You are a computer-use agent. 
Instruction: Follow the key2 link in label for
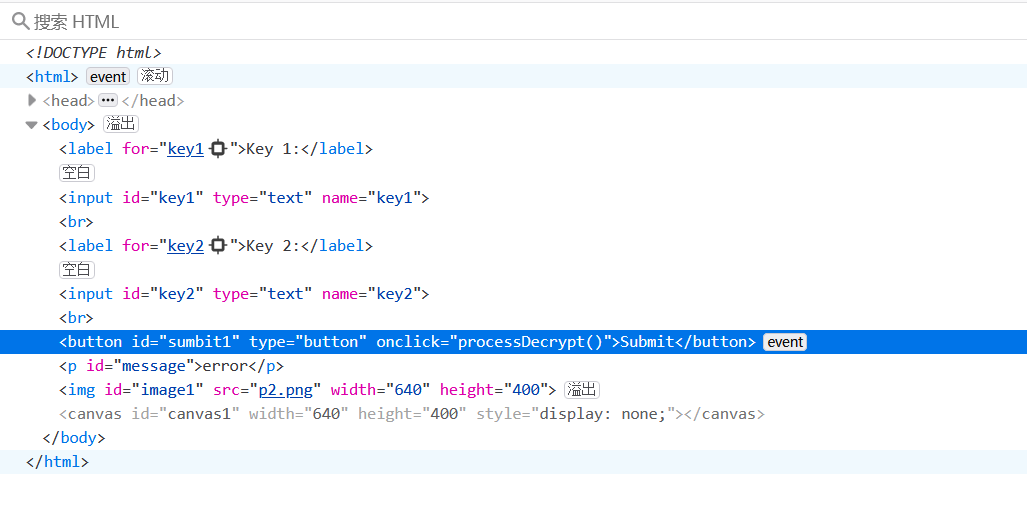185,246
